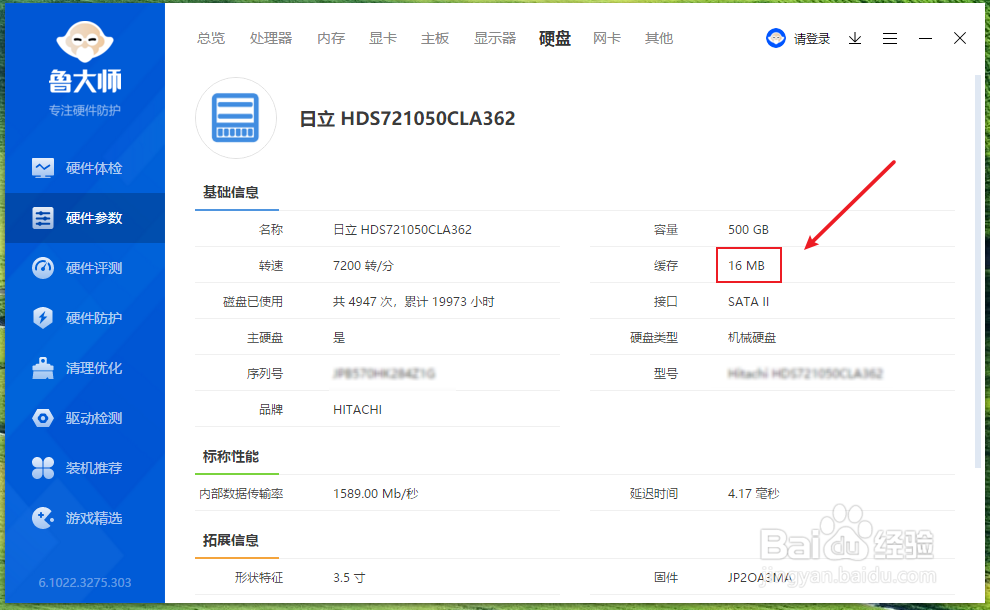990x610 pixels.
Task: Click the 请登录 login link
Action: click(x=812, y=39)
